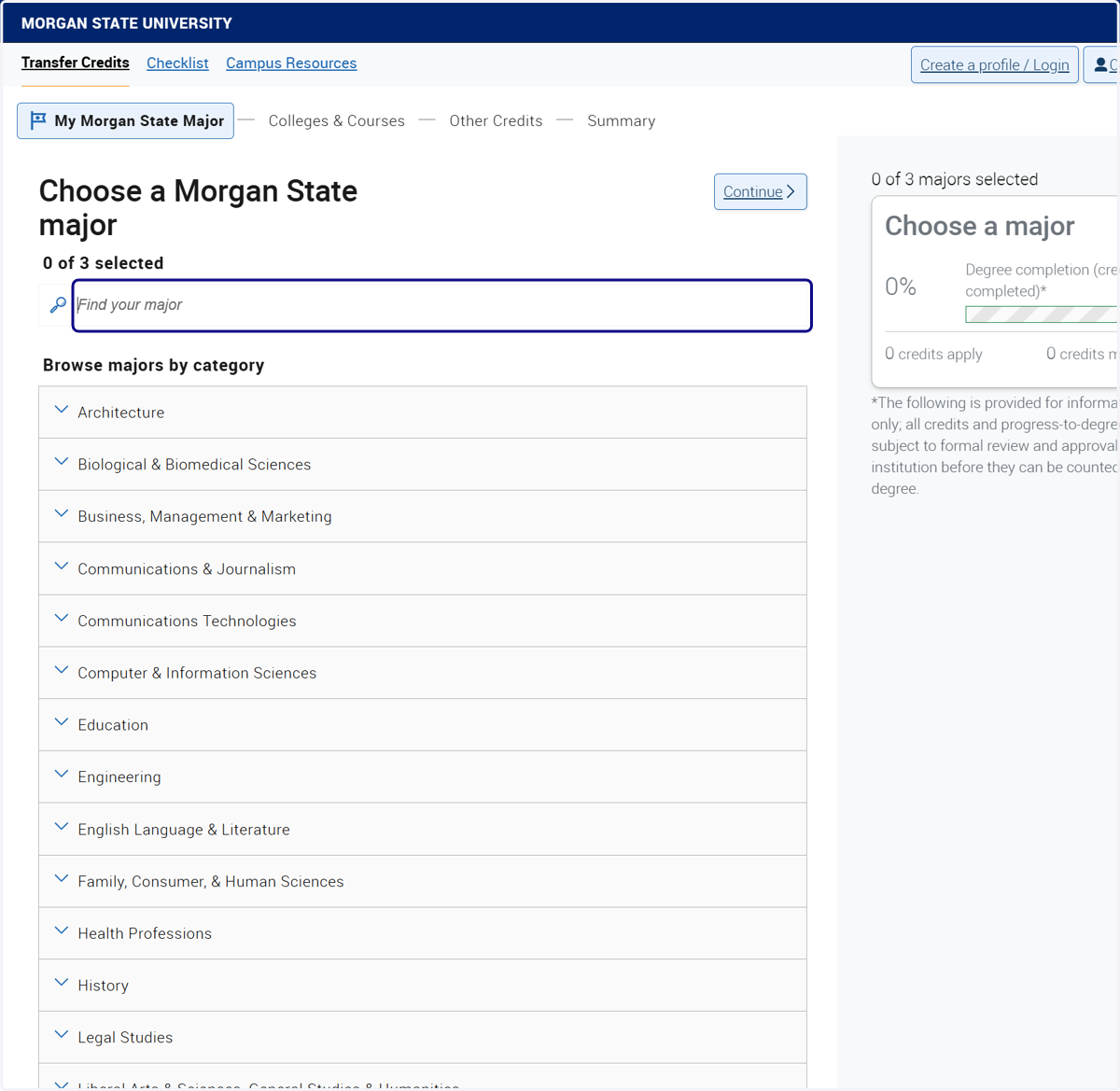Expand the Computer & Information Sciences chevron
Viewport: 1120px width, 1091px height.
coord(62,671)
